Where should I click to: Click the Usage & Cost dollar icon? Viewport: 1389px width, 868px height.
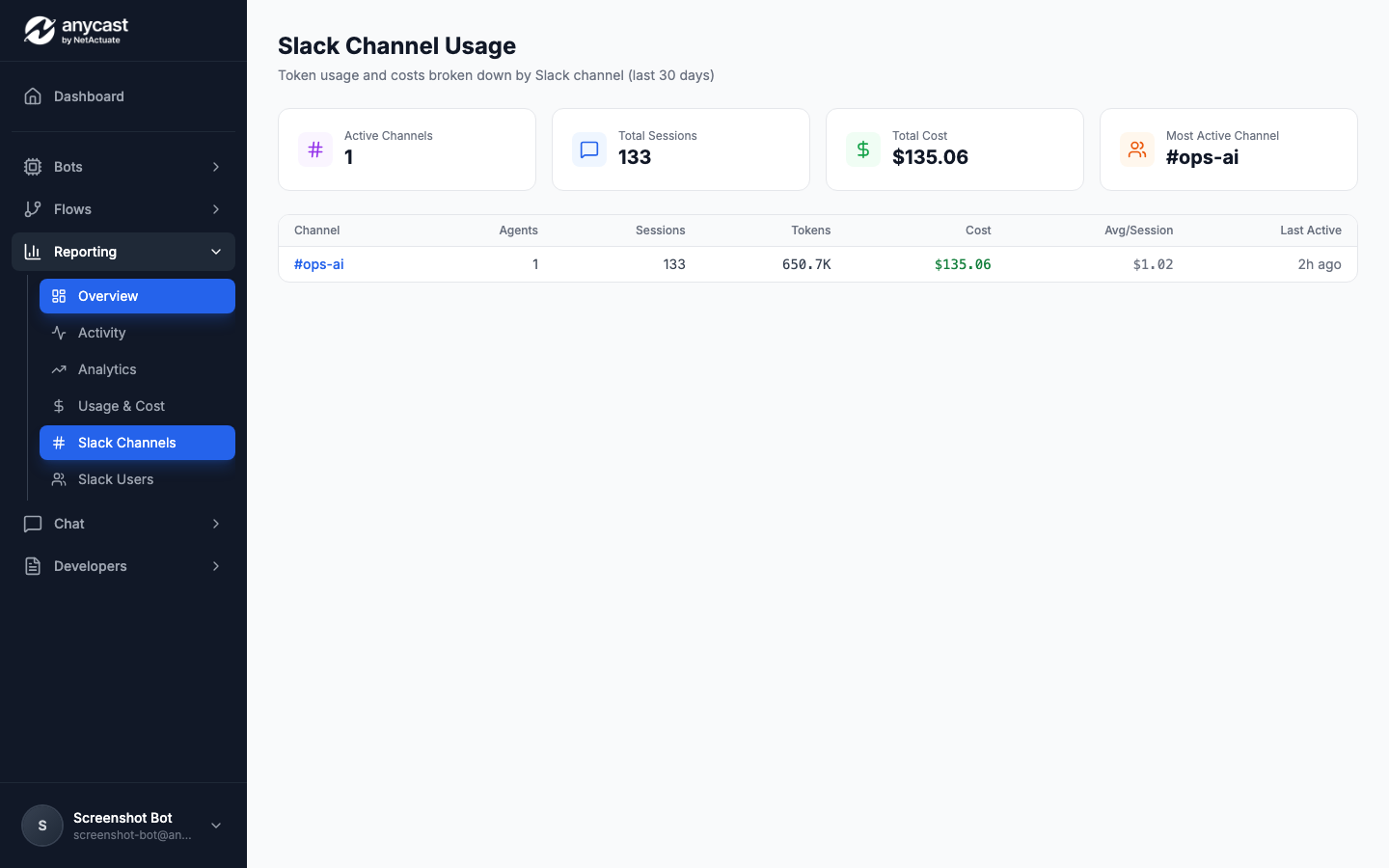59,406
